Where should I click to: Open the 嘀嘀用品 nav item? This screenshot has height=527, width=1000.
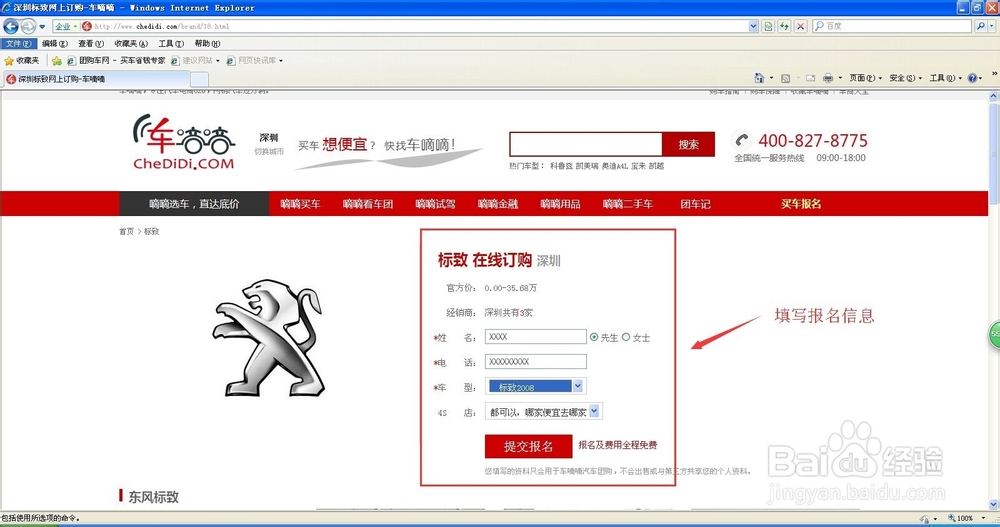pos(561,204)
